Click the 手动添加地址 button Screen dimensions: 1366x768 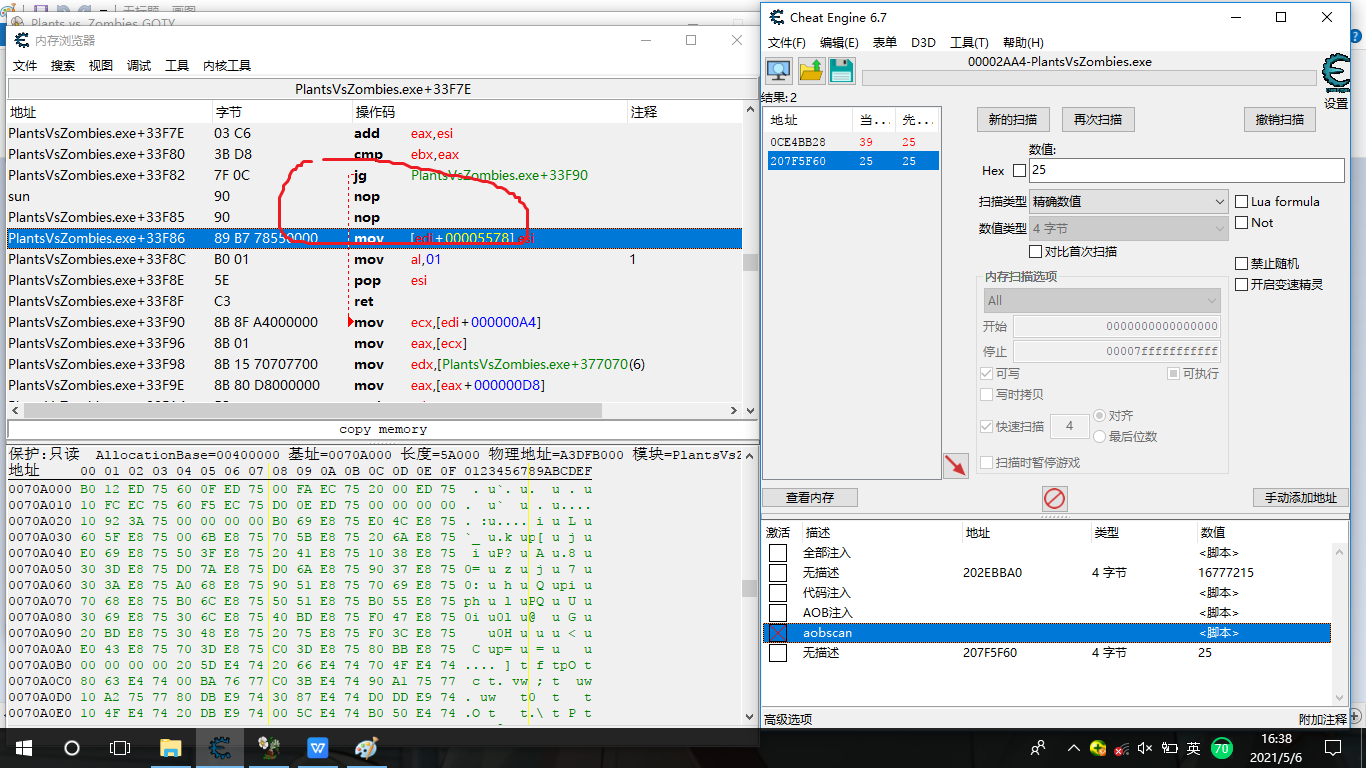(x=1300, y=498)
